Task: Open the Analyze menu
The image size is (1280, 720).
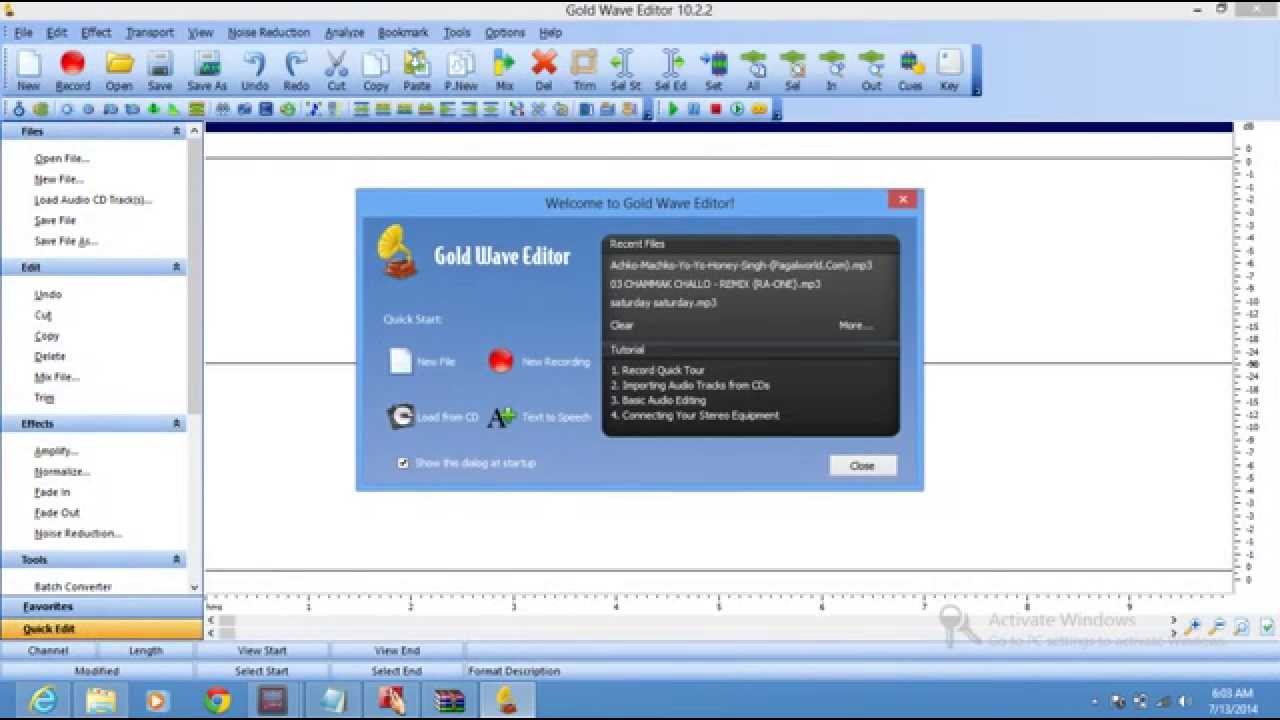Action: tap(345, 33)
